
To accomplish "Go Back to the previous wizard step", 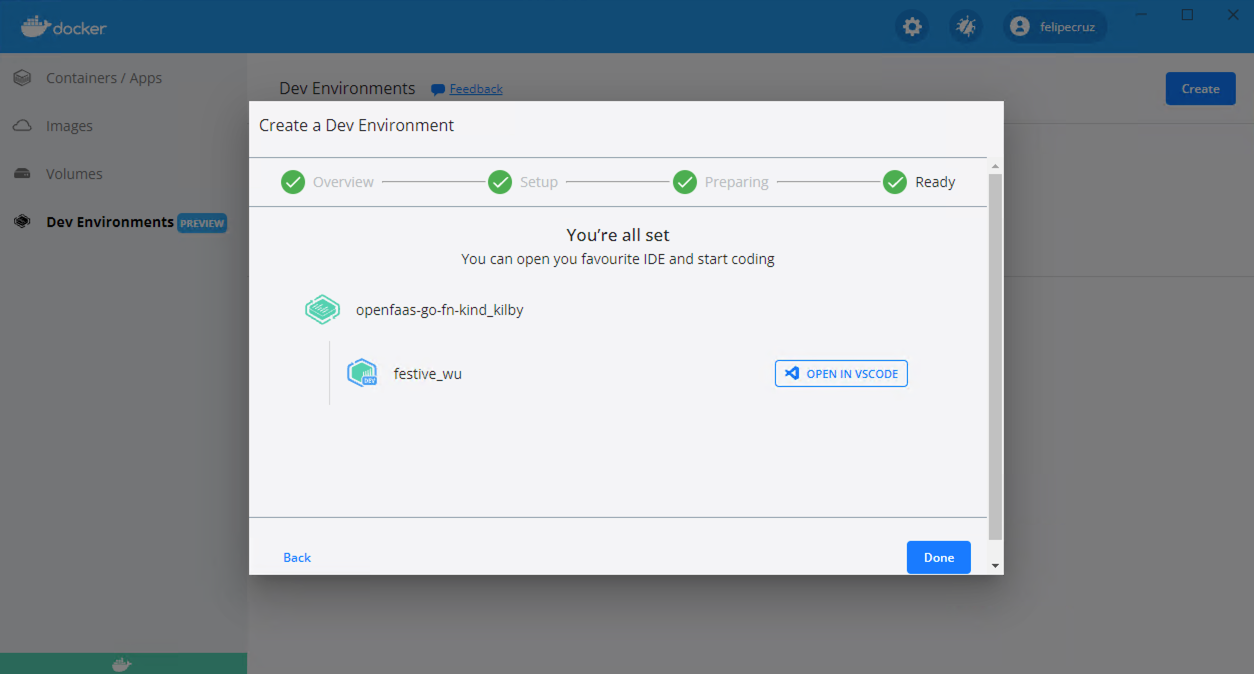I will pyautogui.click(x=296, y=557).
